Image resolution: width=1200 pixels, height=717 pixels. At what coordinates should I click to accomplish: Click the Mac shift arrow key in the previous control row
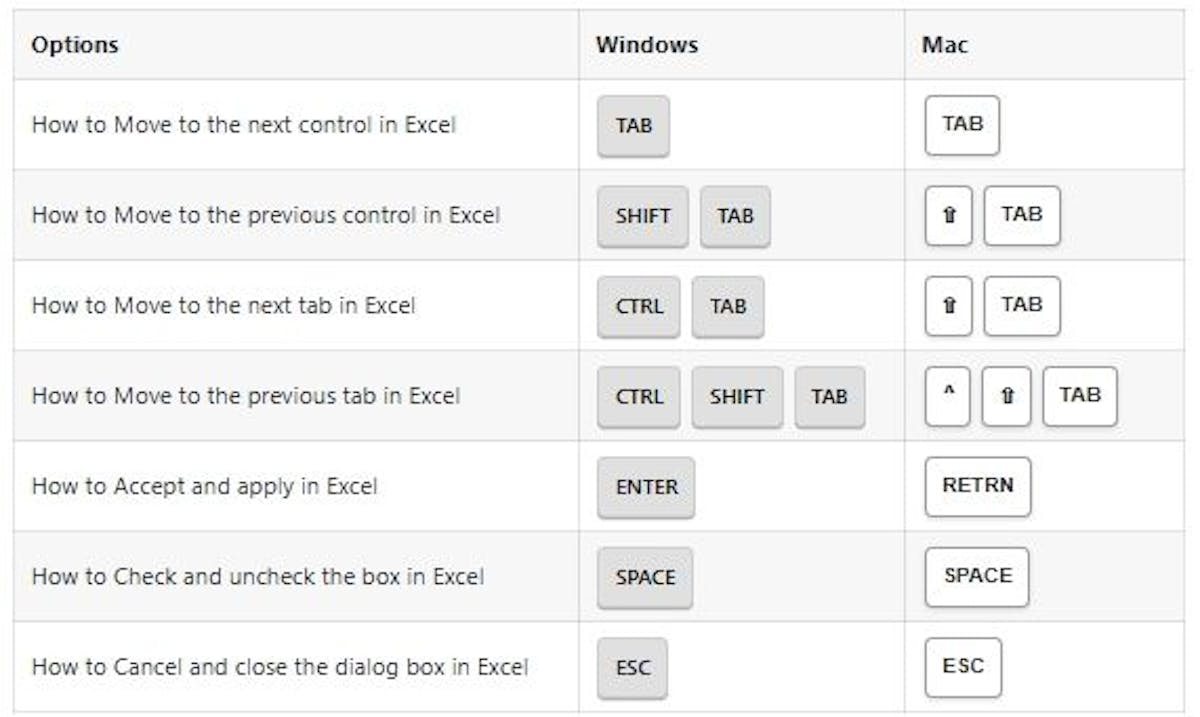(x=948, y=216)
